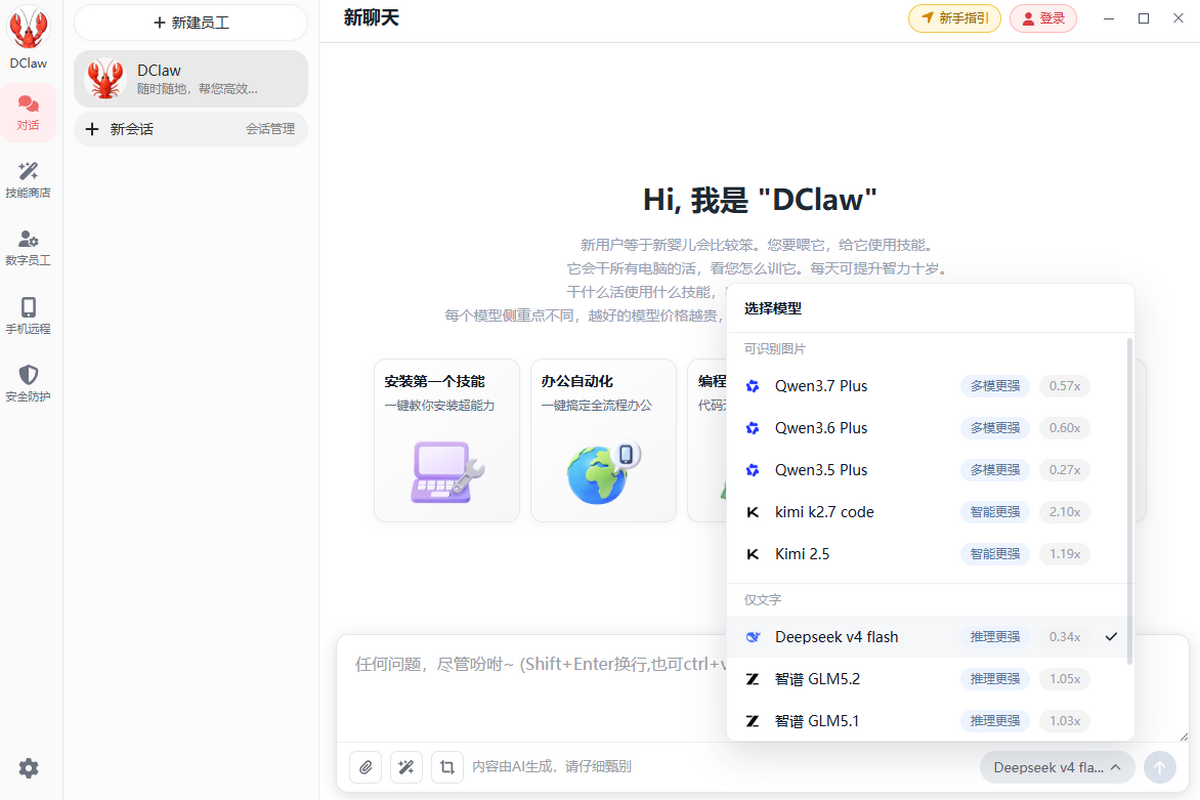Click the 1.03x price multiplier

point(1064,721)
